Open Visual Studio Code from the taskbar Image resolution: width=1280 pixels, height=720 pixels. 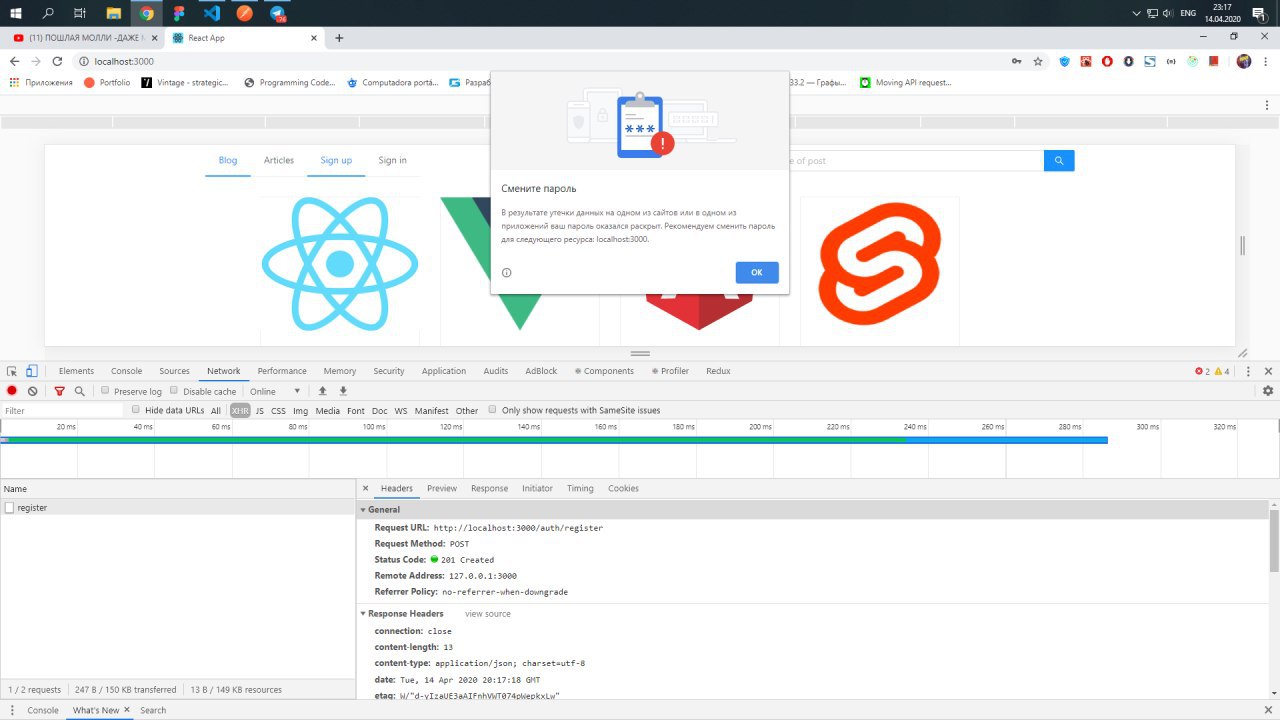pyautogui.click(x=211, y=13)
